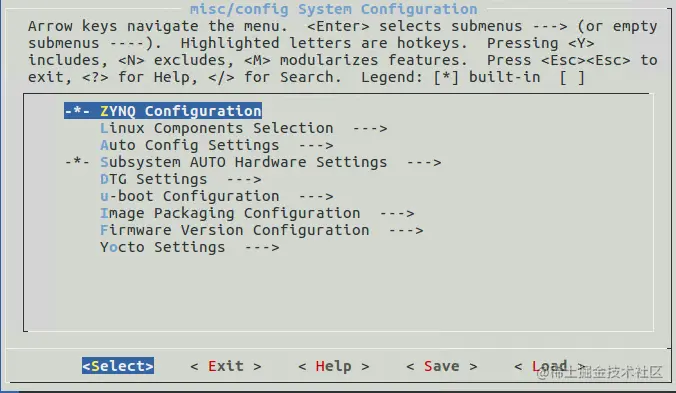The height and width of the screenshot is (393, 676).
Task: Click the ---> arrow after Yocto Settings
Action: point(262,247)
